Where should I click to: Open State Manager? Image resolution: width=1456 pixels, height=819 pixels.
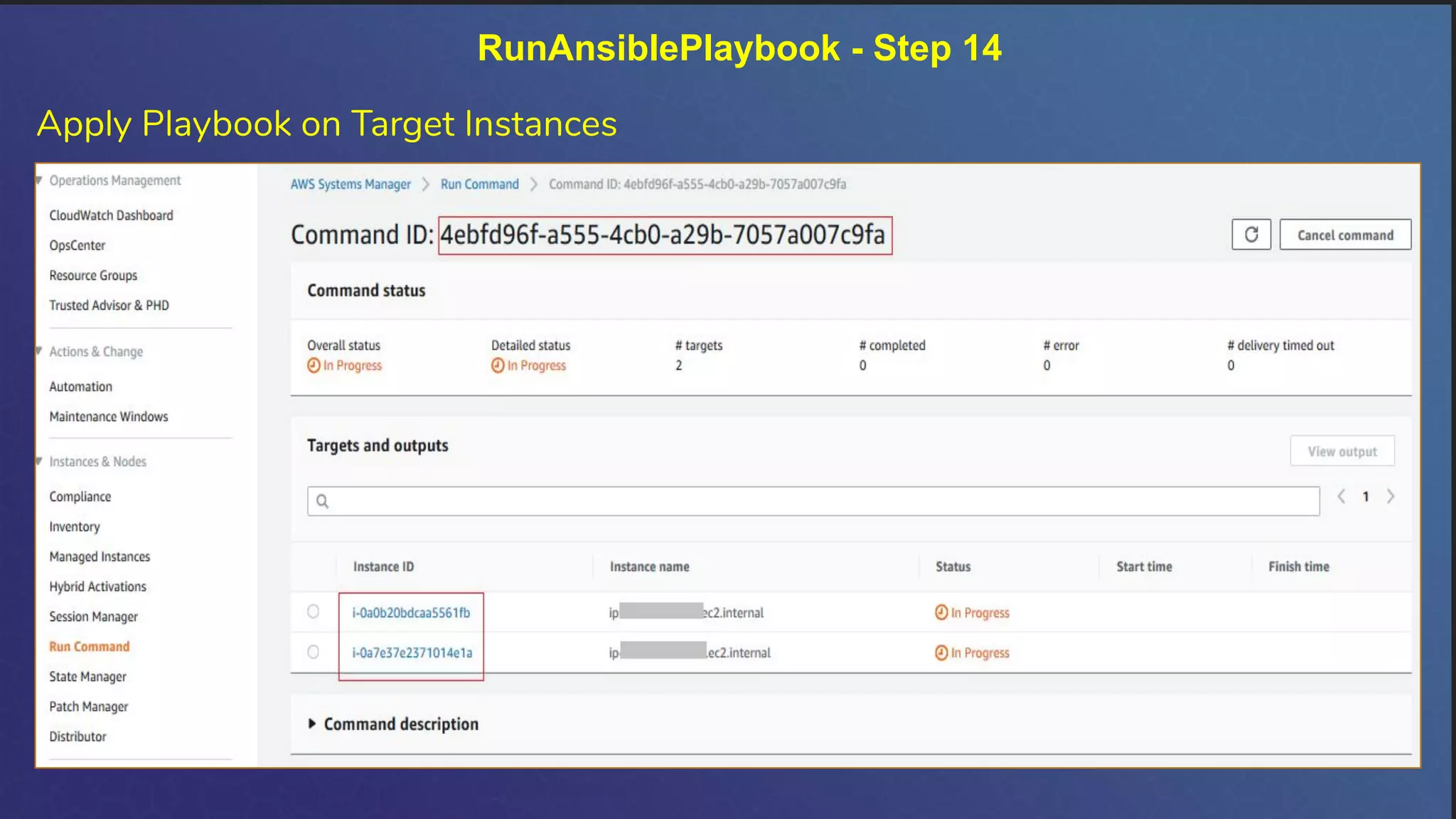tap(87, 677)
